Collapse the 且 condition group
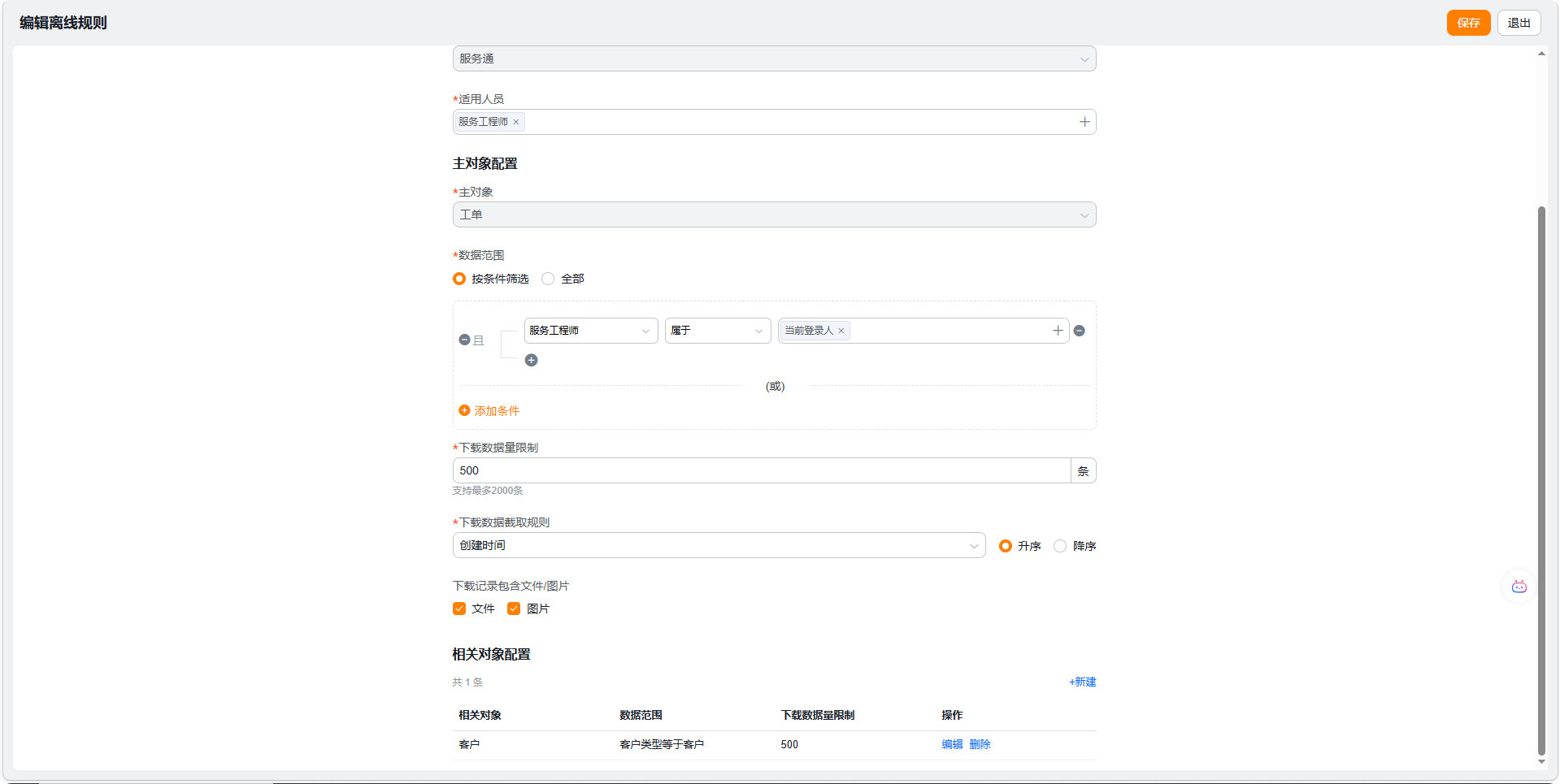 point(464,340)
